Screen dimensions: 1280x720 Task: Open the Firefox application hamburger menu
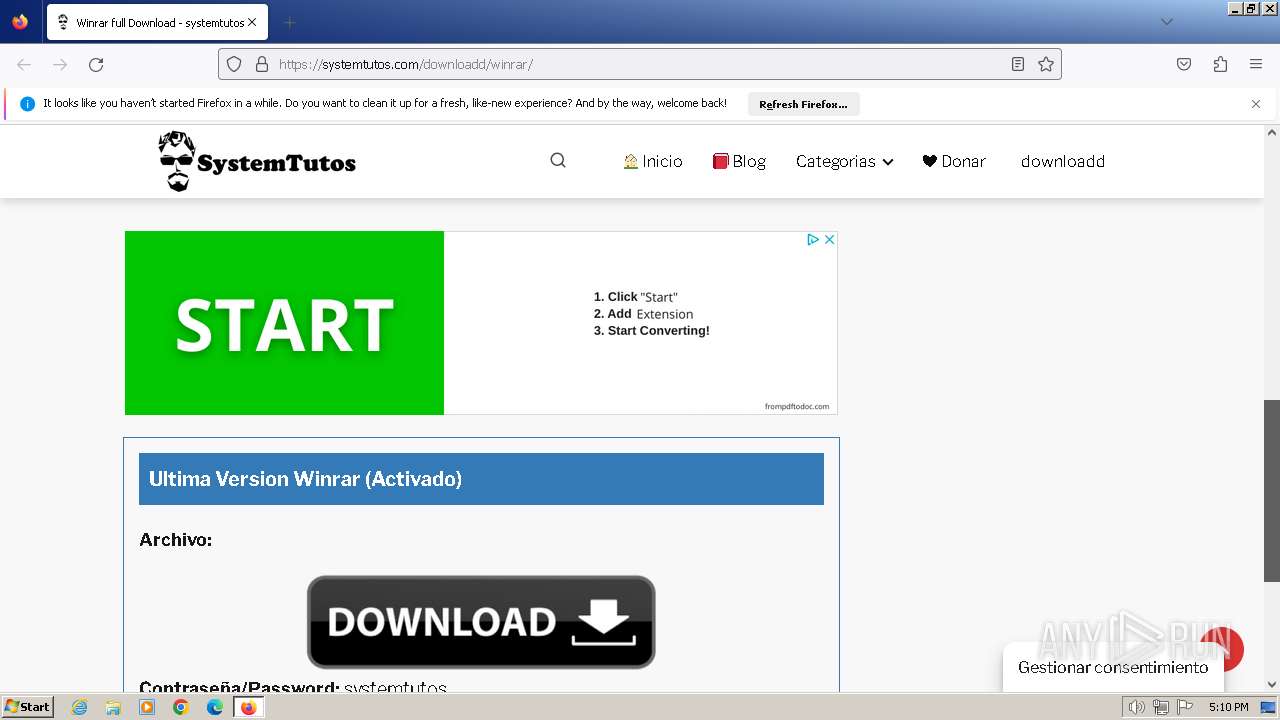tap(1256, 64)
